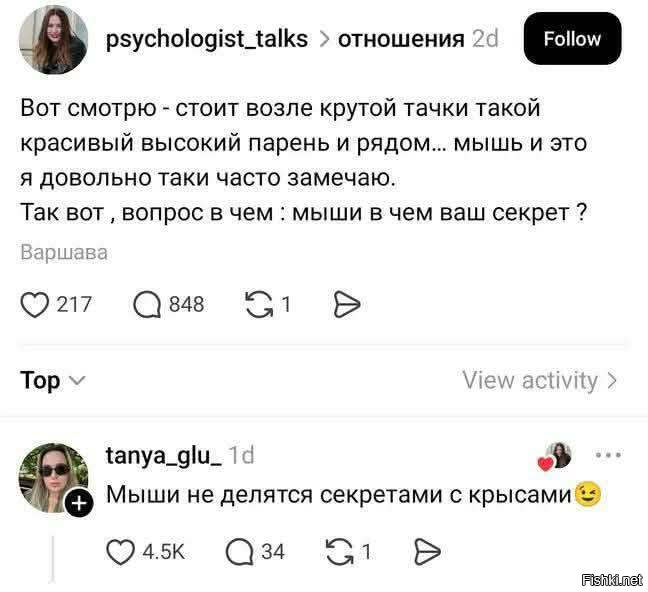View psychologist_talks profile picture
Viewport: 648px width, 592px height.
tap(53, 40)
